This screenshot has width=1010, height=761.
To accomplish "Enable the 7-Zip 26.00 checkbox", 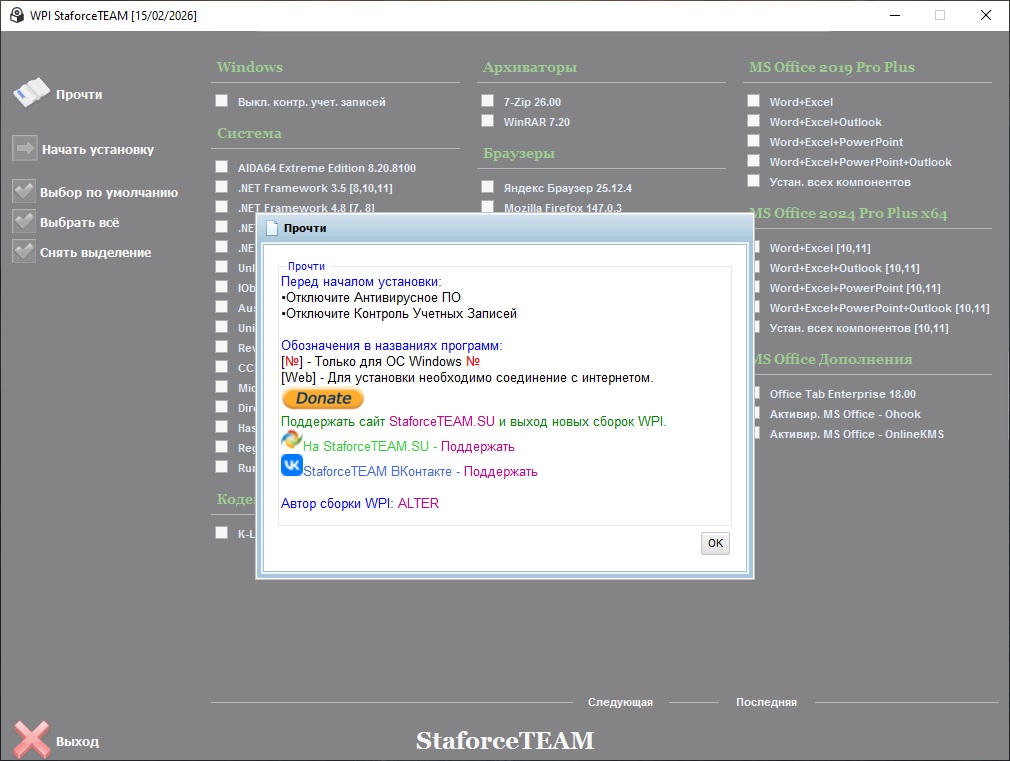I will 487,101.
